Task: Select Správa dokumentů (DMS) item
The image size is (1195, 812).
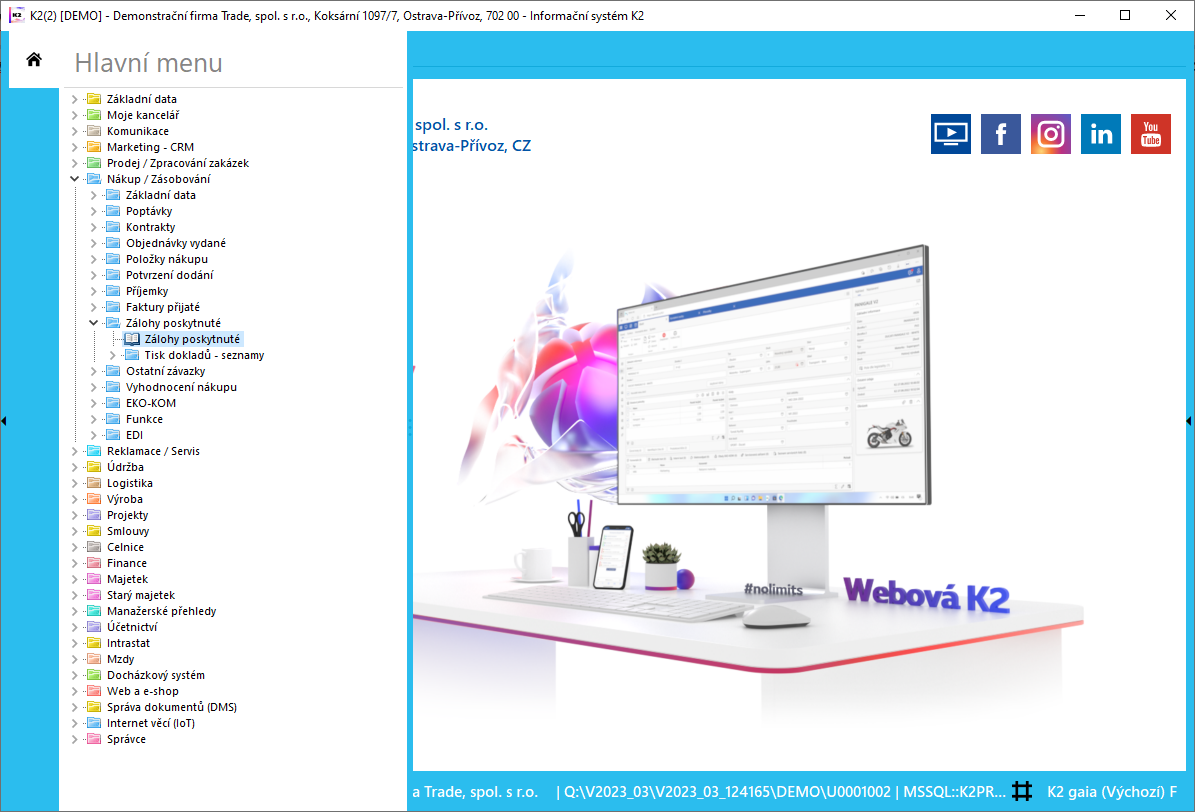Action: point(171,708)
